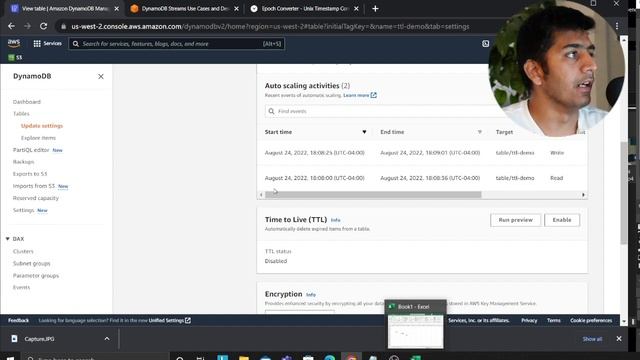640x360 pixels.
Task: Open the Privacy footer link
Action: tap(529, 320)
